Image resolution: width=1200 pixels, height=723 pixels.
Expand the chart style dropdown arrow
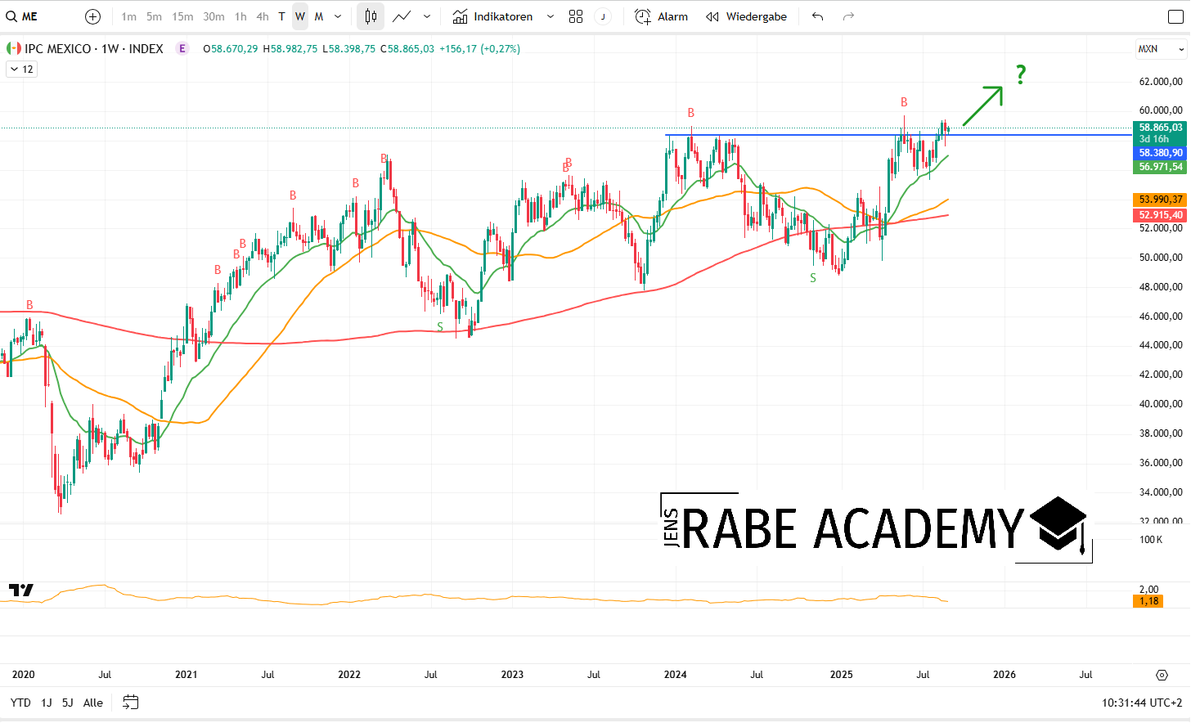(427, 16)
